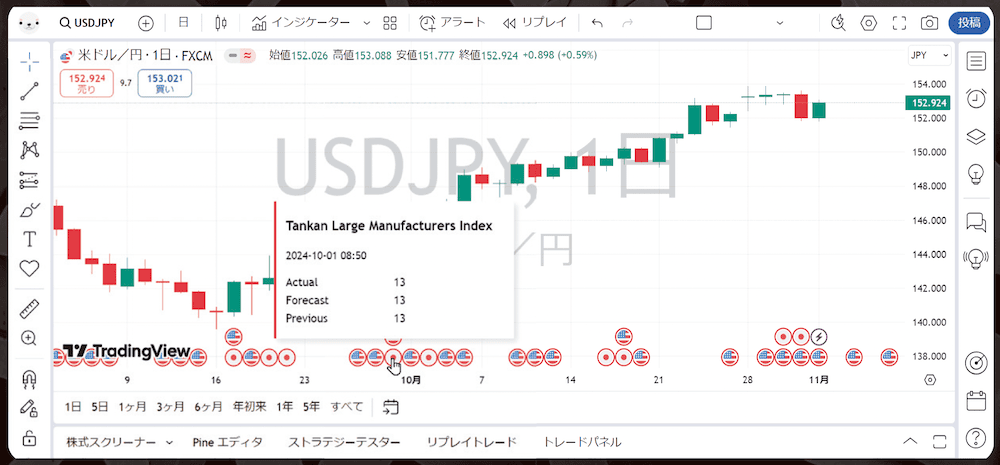Undo the last chart action
Screen dimensions: 1000x465
[x=597, y=24]
